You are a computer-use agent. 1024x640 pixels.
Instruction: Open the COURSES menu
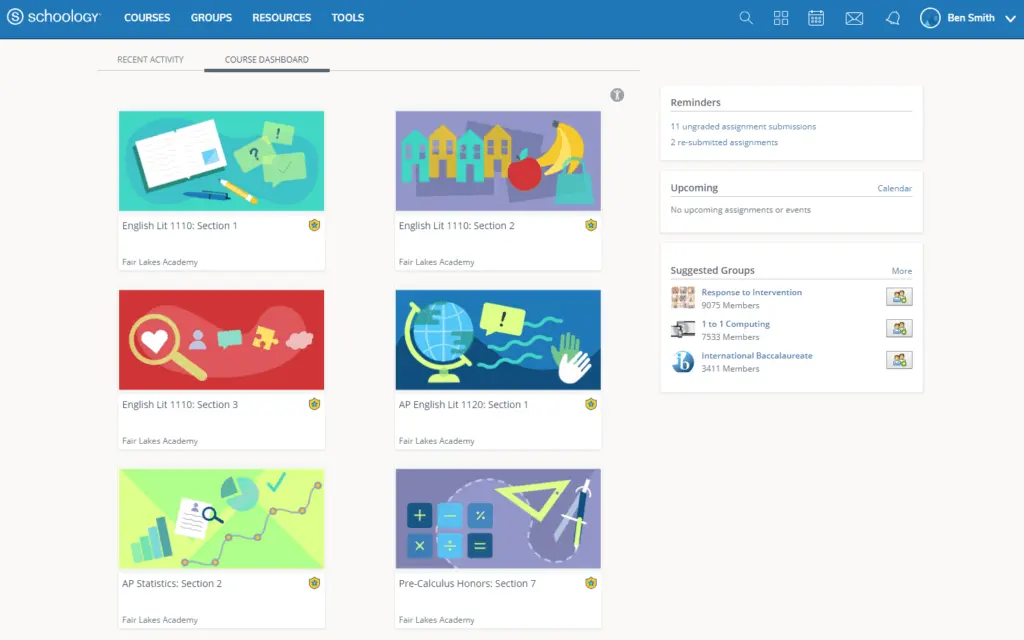pyautogui.click(x=147, y=18)
